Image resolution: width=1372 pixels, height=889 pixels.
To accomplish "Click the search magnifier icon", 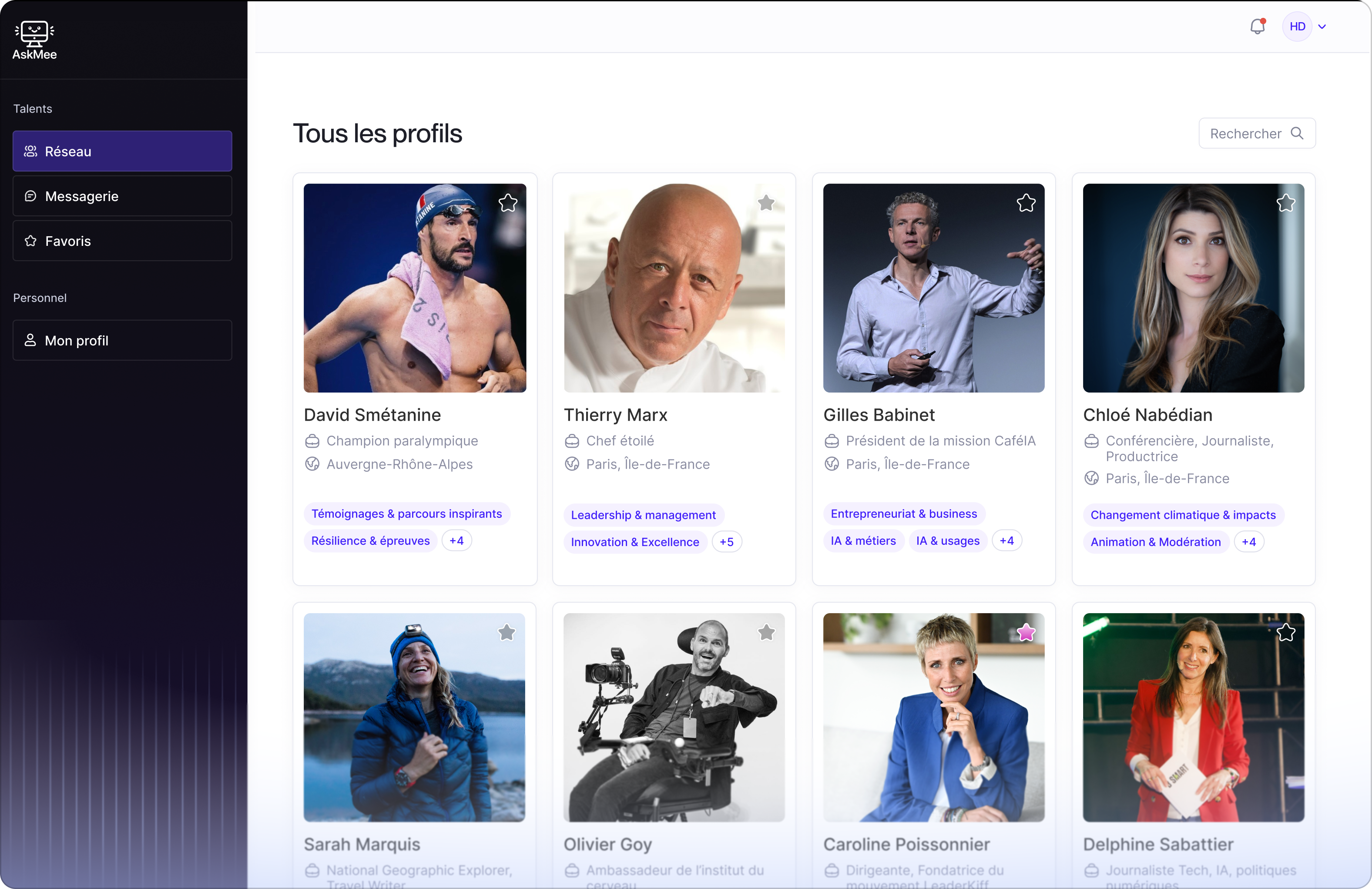I will coord(1298,134).
